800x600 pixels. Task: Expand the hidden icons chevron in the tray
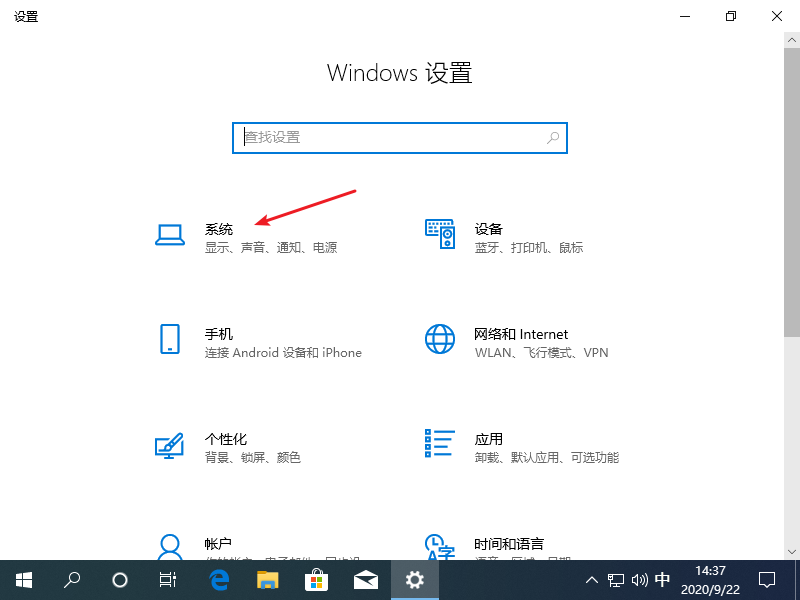coord(592,580)
